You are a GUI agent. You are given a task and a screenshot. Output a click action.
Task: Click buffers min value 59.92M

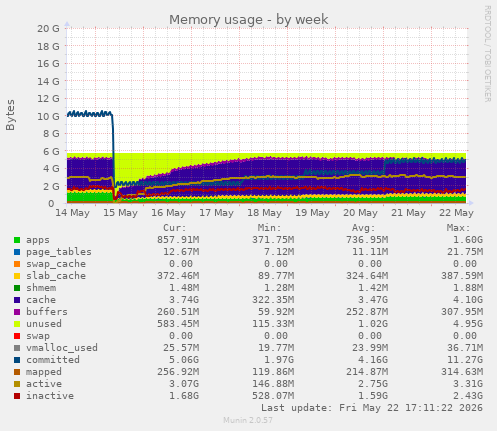click(276, 312)
